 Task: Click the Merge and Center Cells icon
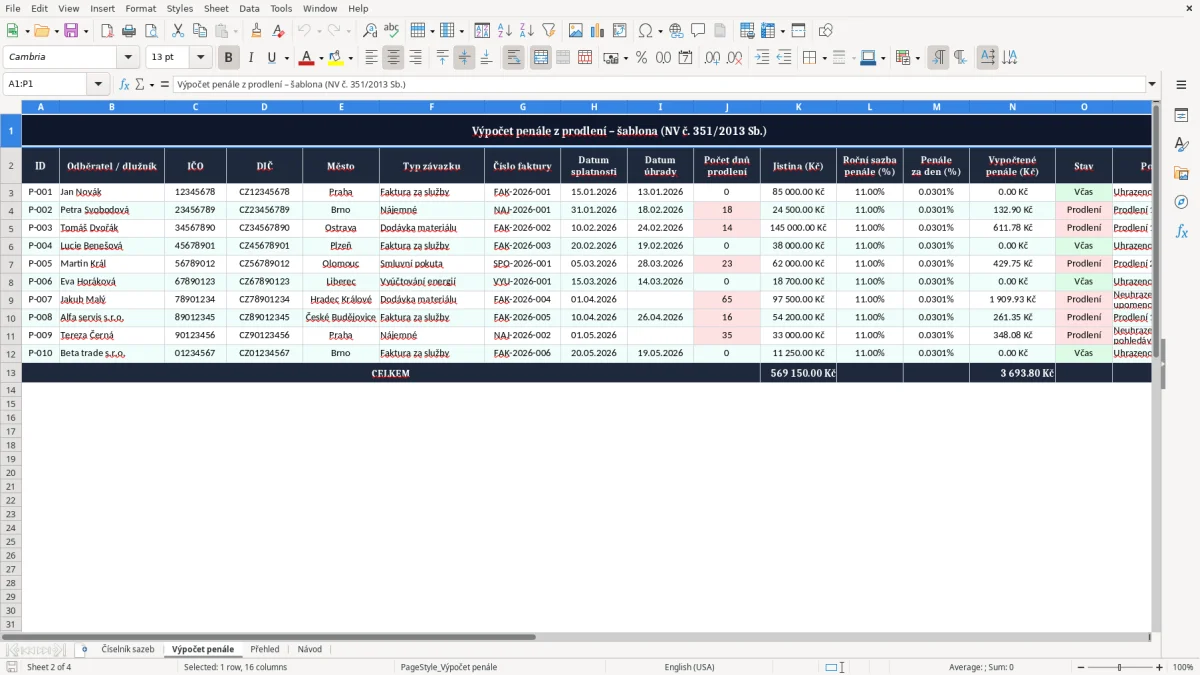(x=541, y=58)
